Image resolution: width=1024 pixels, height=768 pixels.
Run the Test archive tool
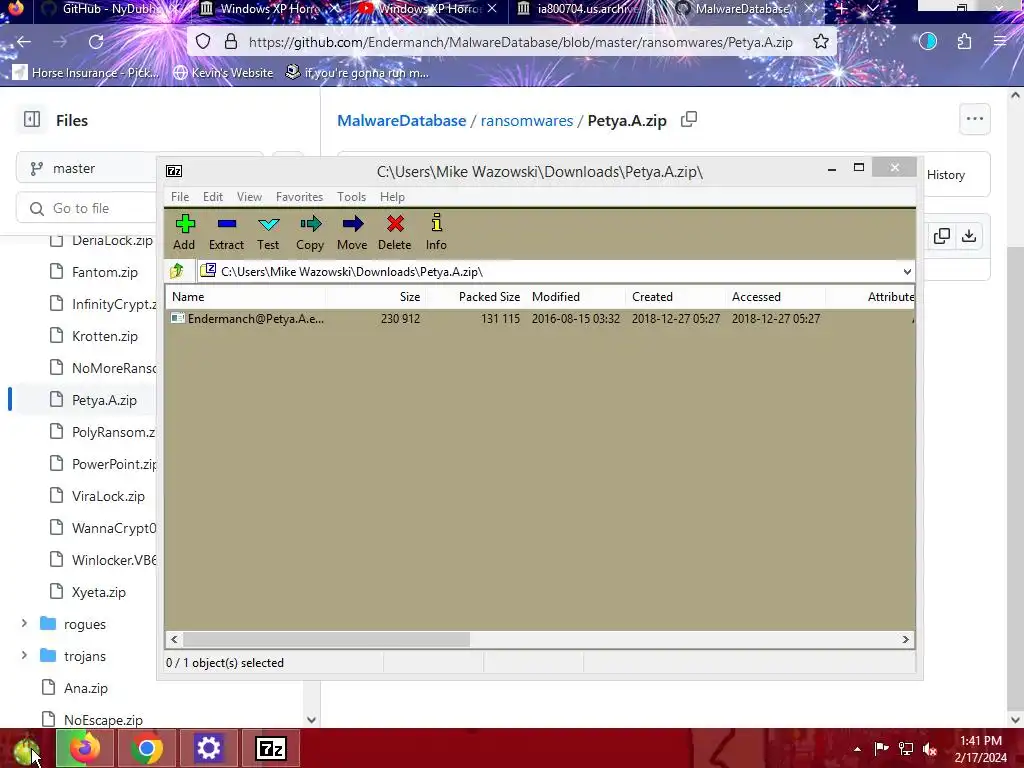(268, 224)
